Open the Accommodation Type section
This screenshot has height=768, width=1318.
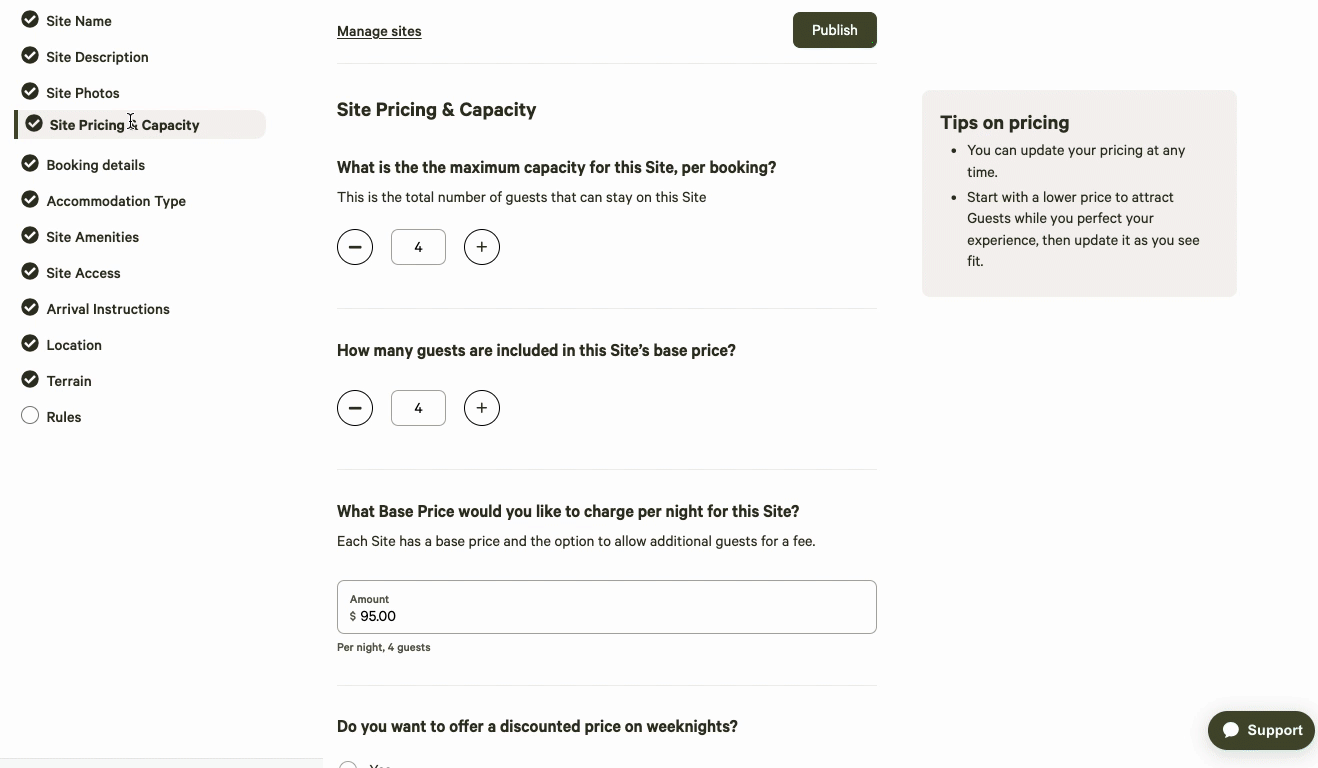116,201
